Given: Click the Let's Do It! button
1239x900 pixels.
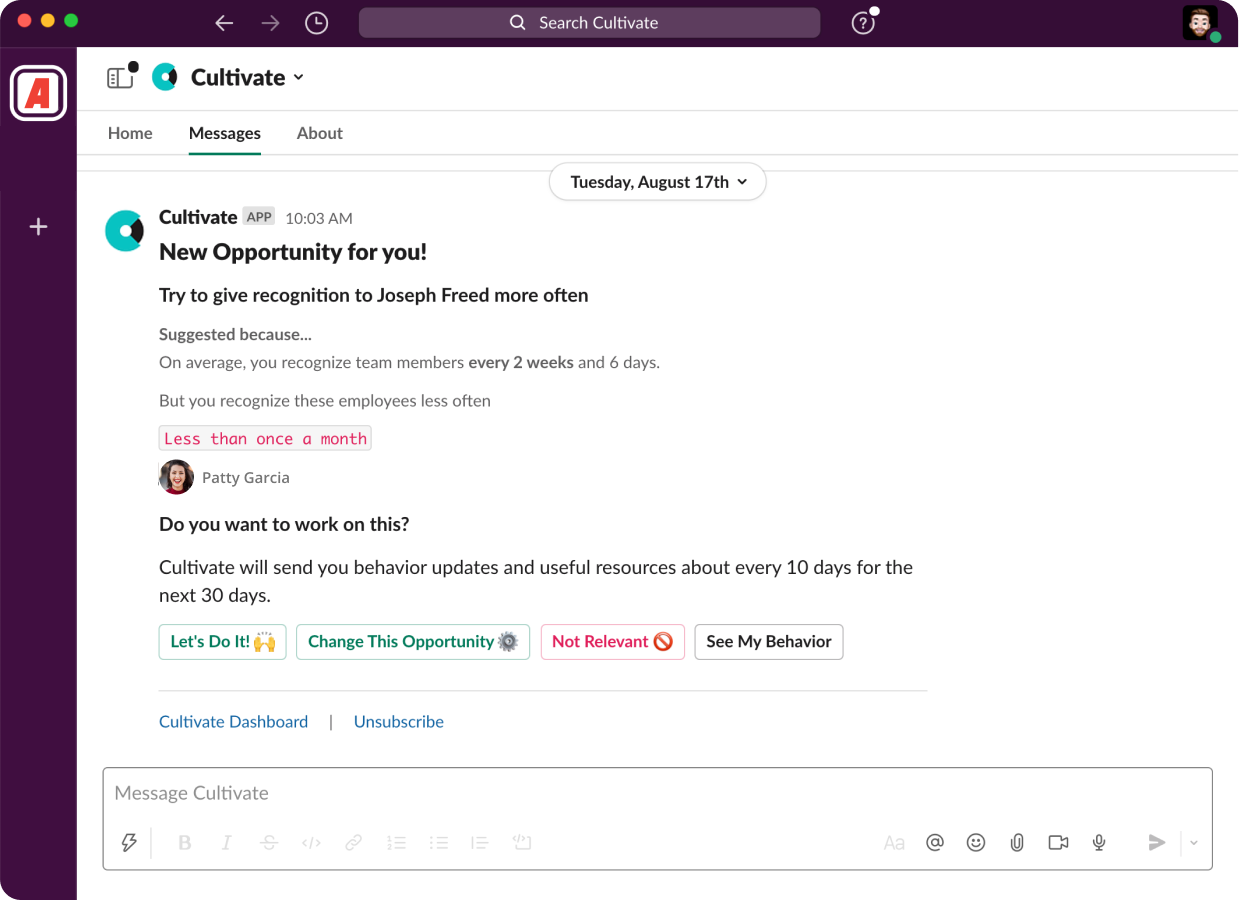Looking at the screenshot, I should tap(222, 641).
